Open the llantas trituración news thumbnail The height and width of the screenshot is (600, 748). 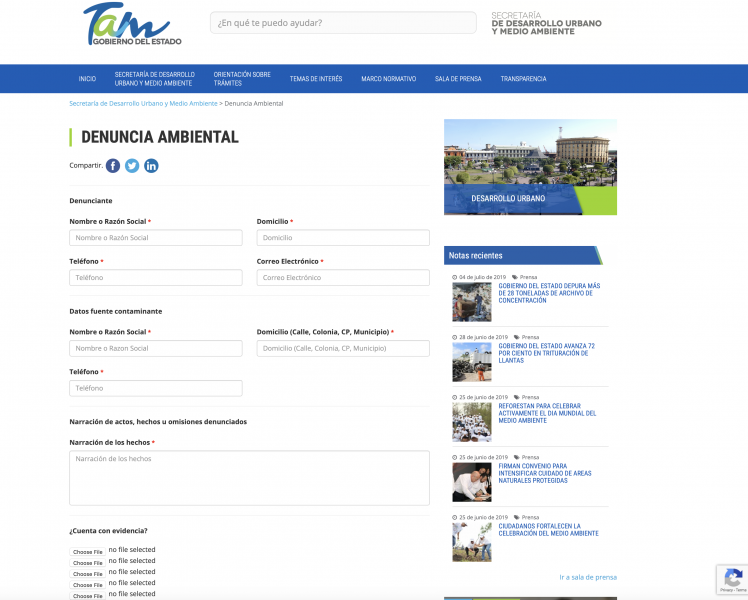pyautogui.click(x=472, y=362)
